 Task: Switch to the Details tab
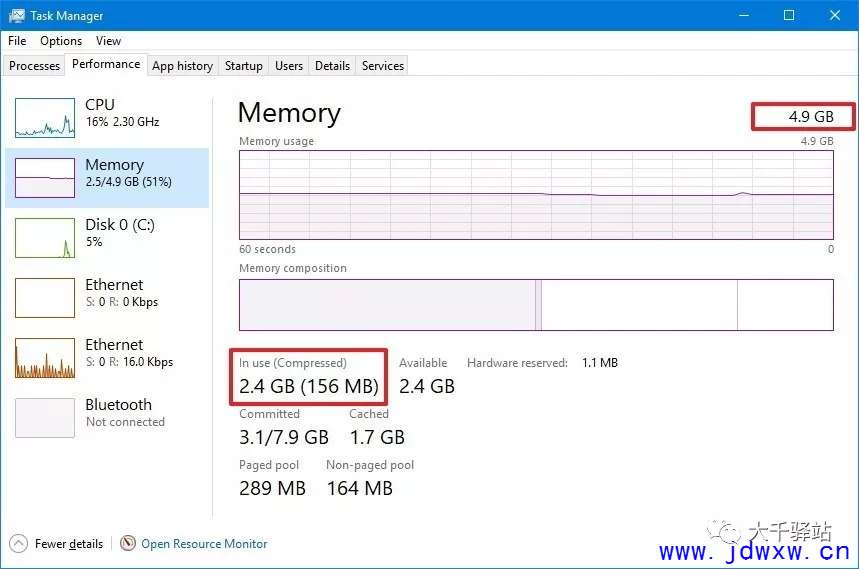pos(332,66)
